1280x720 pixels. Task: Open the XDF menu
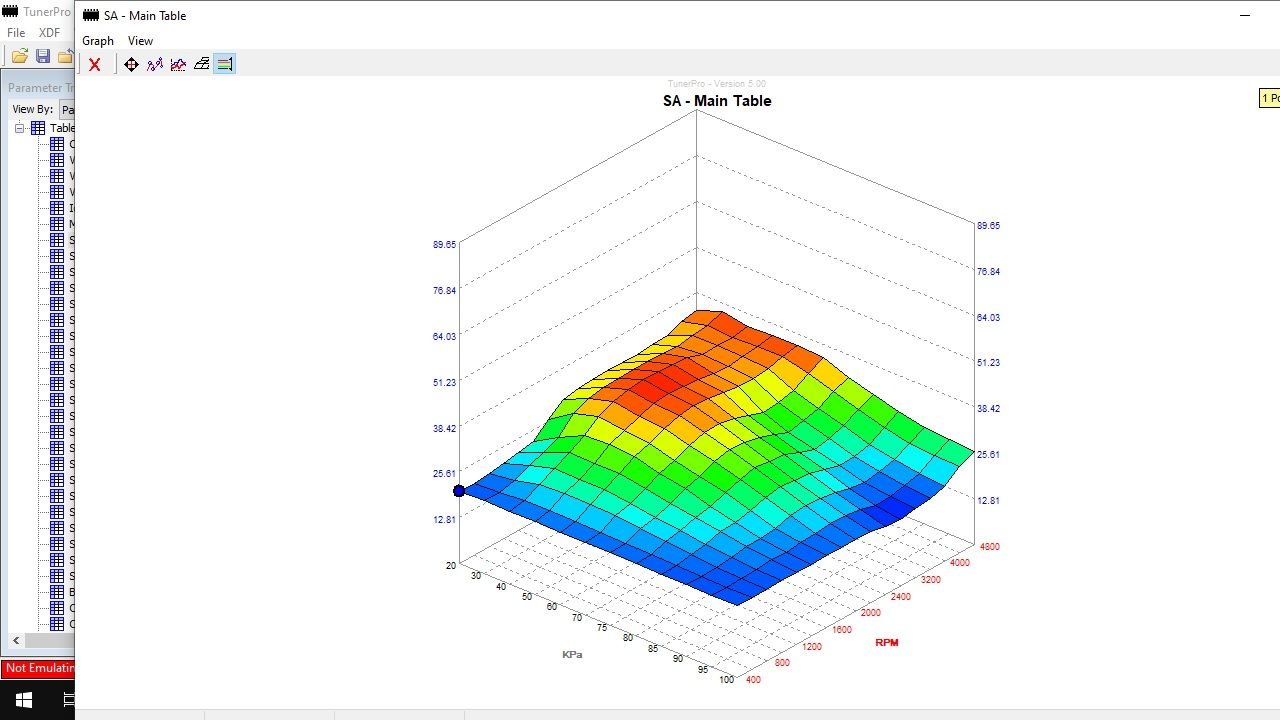click(x=49, y=33)
